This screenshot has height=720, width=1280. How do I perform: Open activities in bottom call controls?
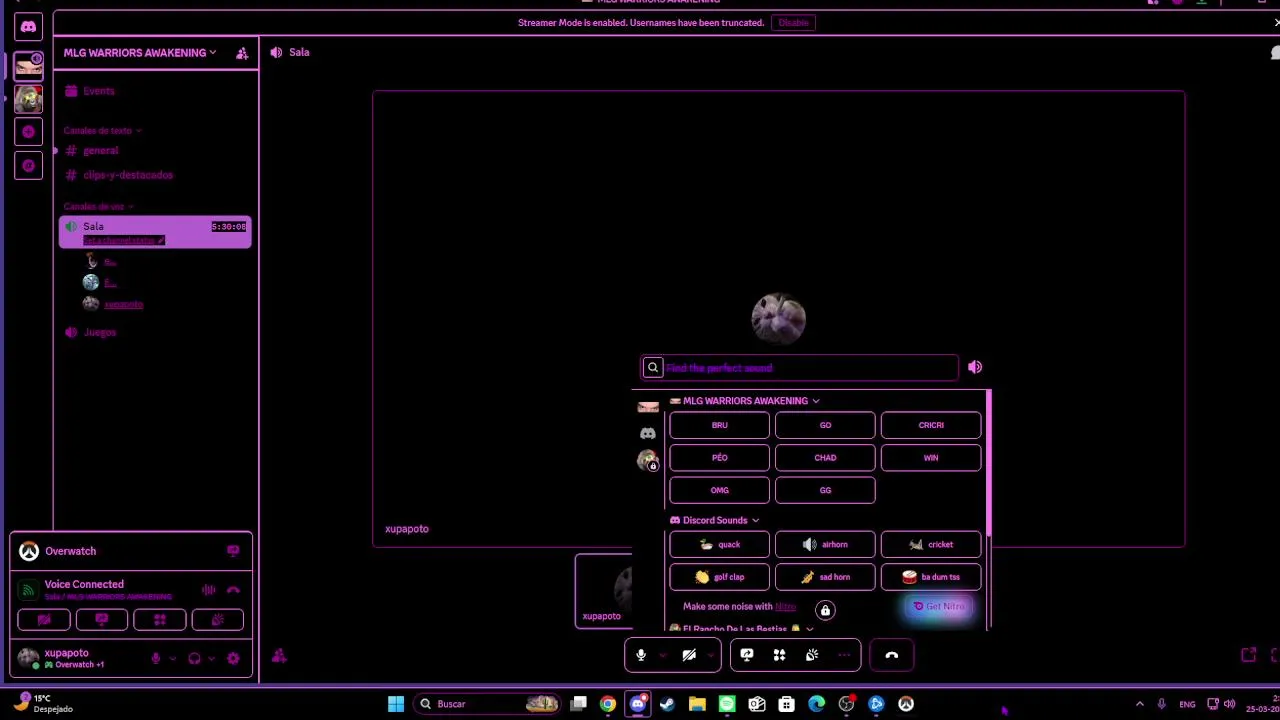(779, 655)
